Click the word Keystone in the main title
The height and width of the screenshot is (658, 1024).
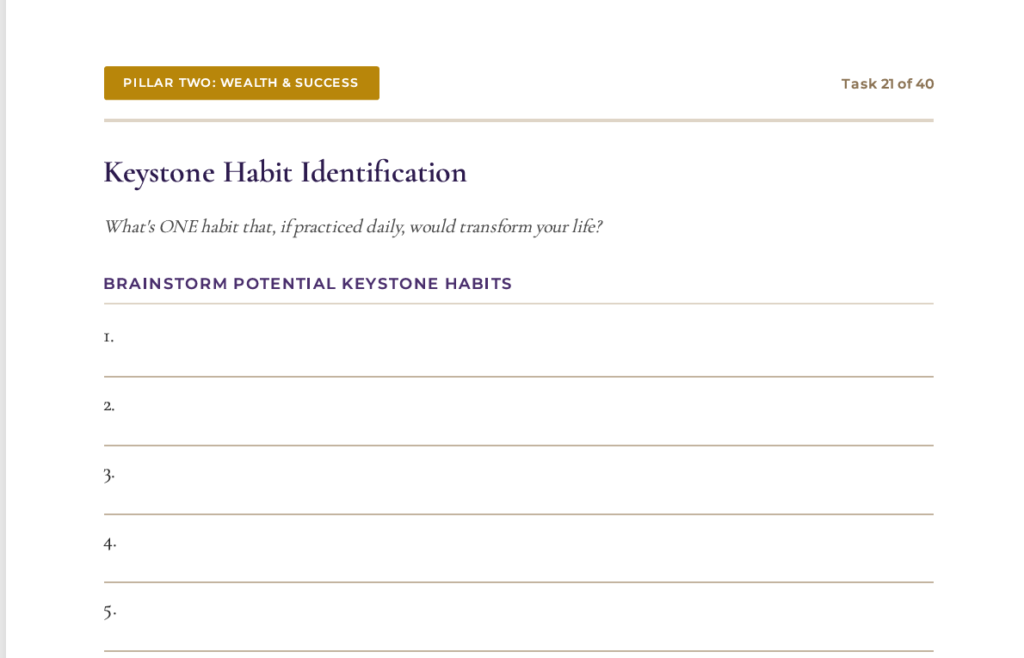159,172
